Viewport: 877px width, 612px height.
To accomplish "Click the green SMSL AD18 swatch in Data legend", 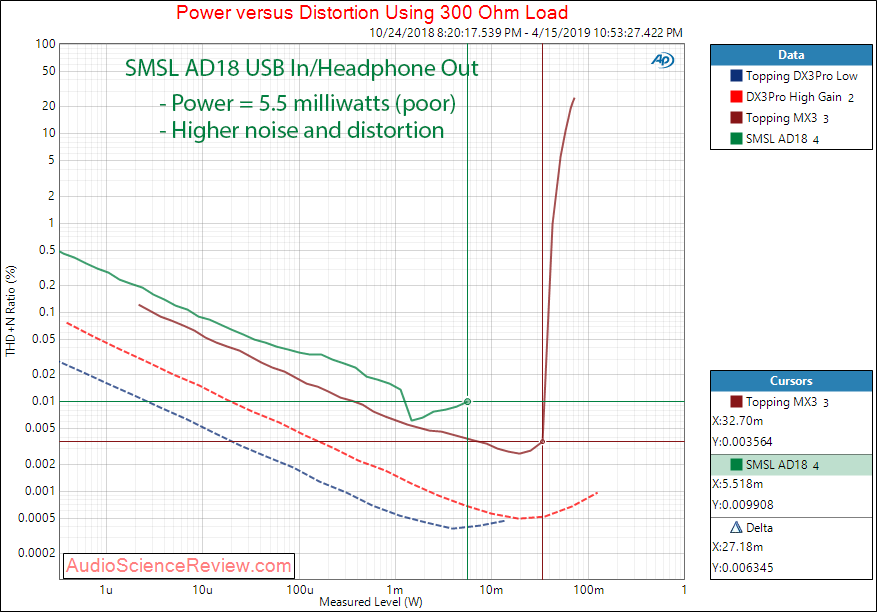I will [736, 138].
